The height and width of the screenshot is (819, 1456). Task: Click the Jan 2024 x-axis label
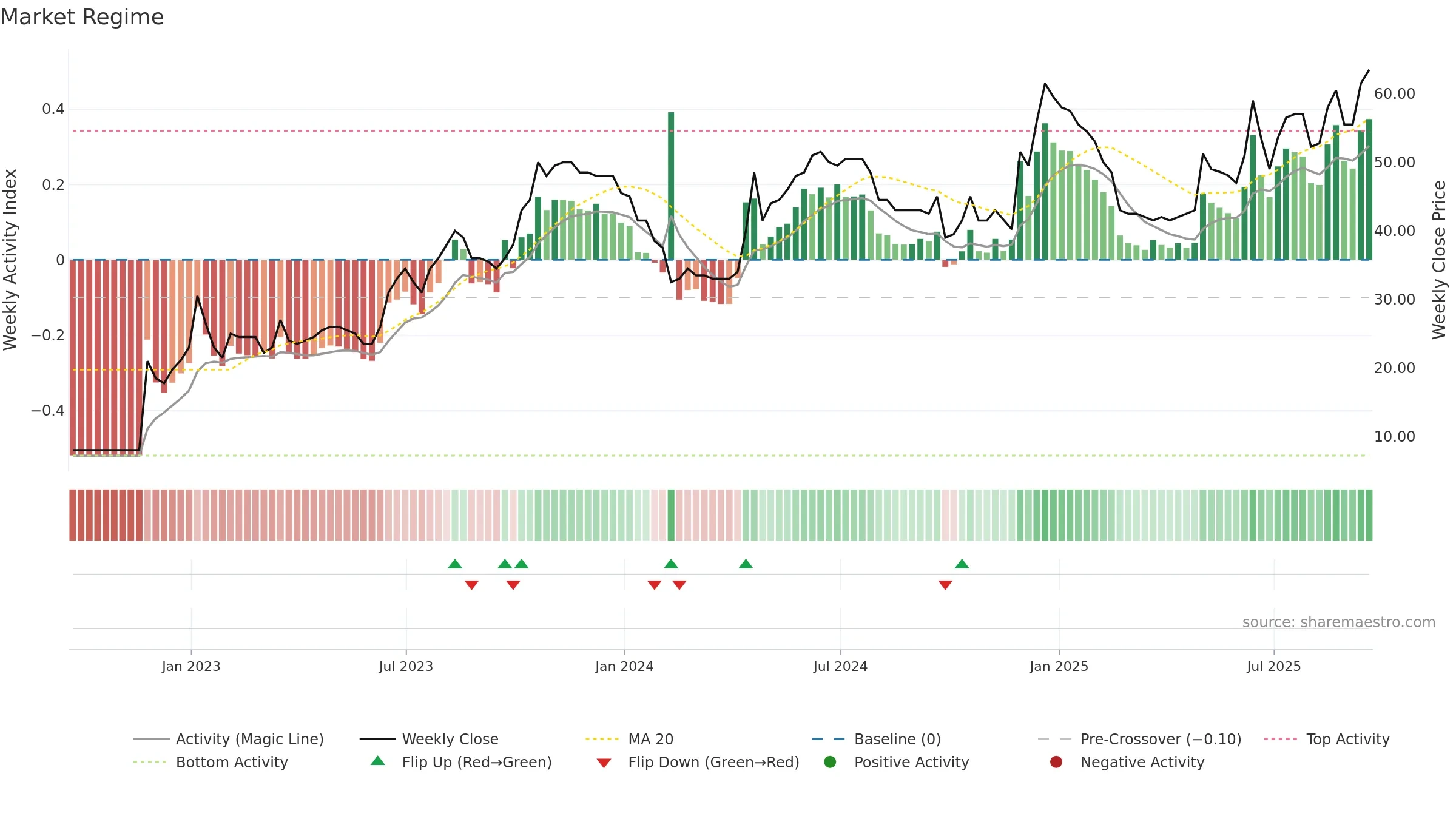624,667
